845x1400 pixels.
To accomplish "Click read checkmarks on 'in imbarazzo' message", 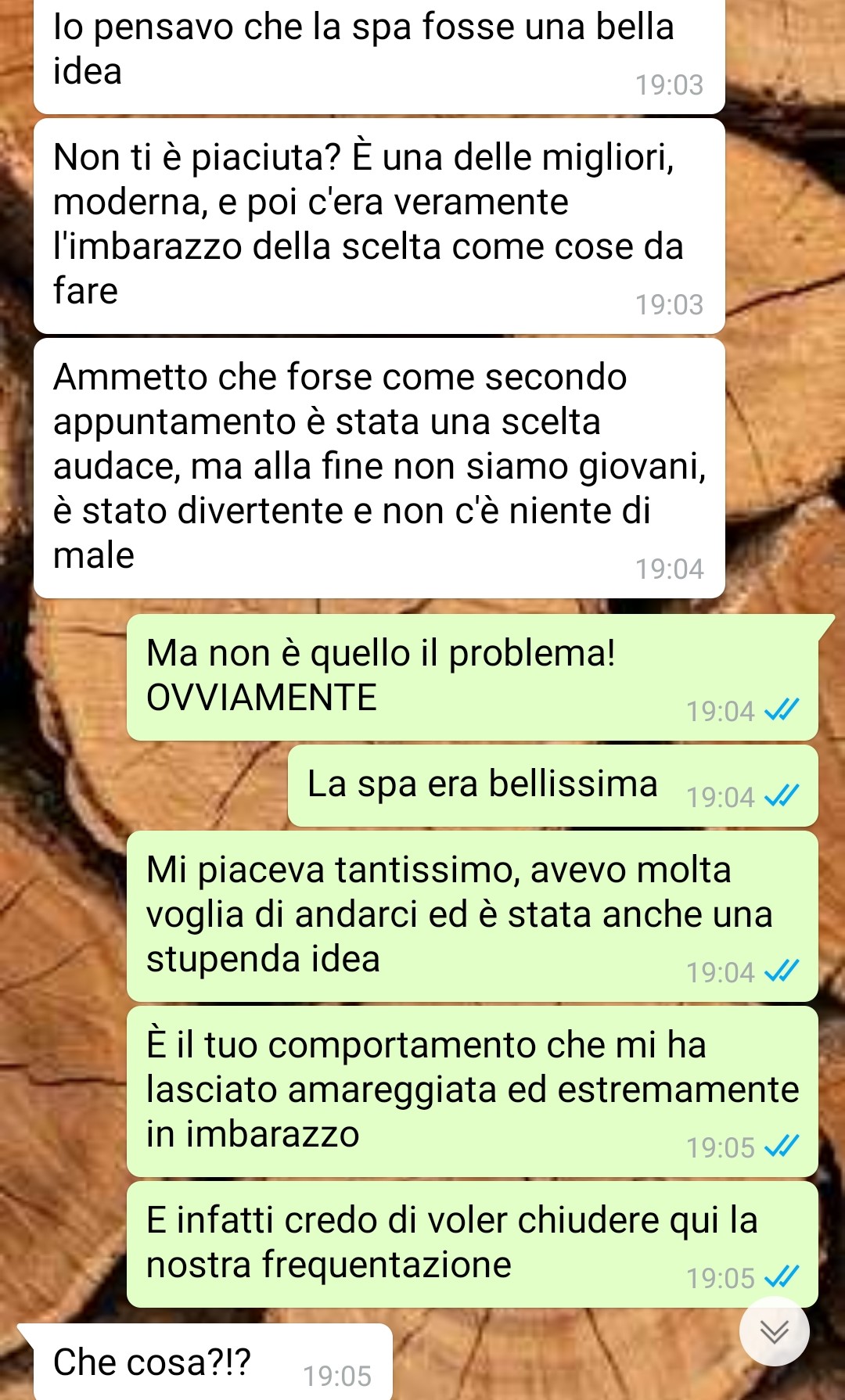I will click(782, 1147).
